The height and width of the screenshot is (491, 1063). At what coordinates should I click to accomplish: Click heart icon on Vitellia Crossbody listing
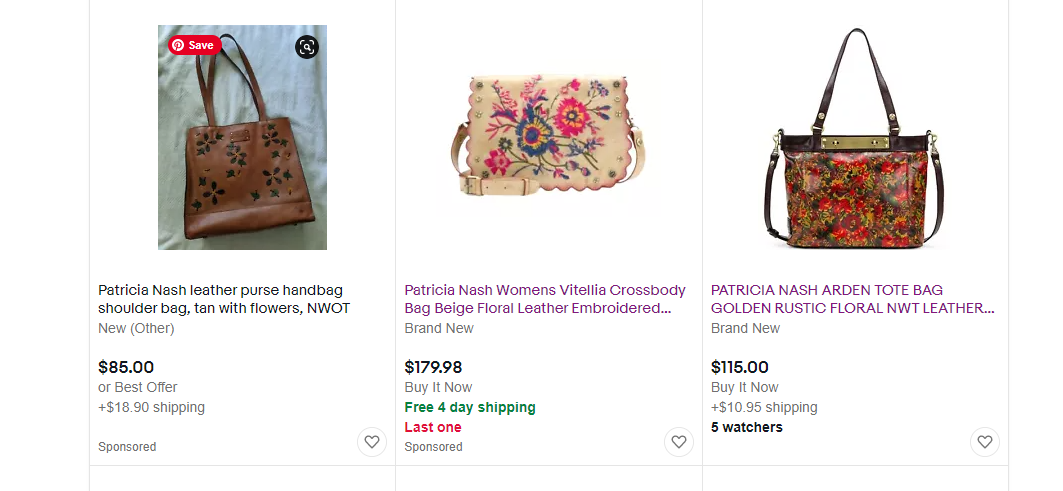coord(679,441)
